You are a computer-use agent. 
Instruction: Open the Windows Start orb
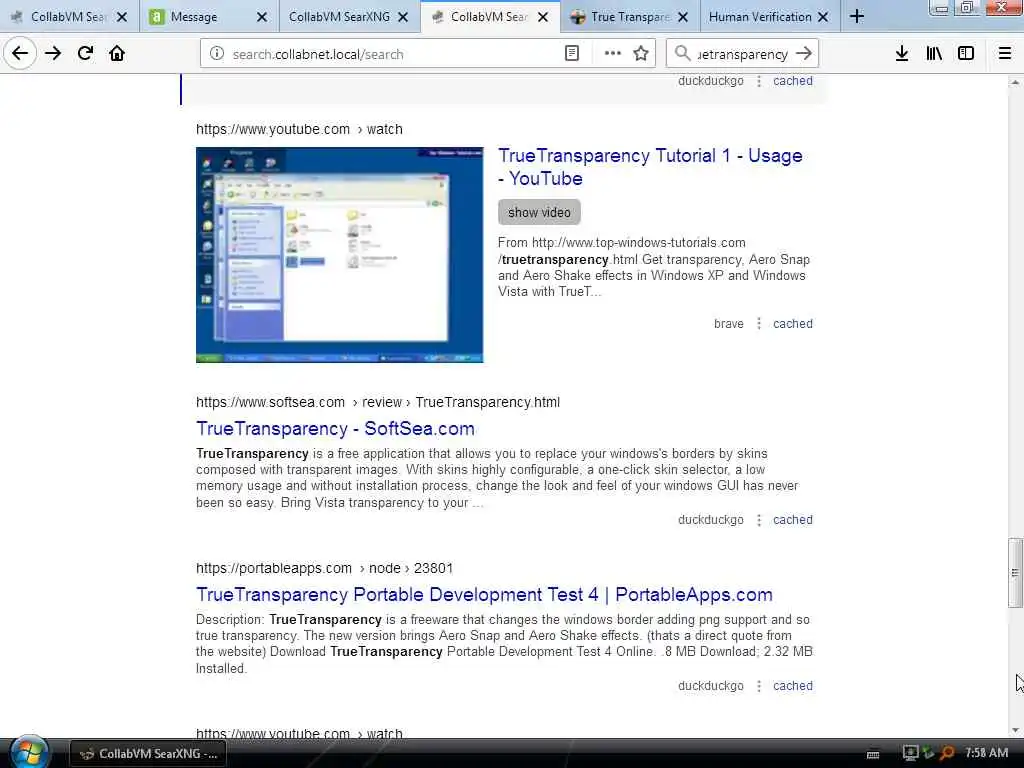[x=29, y=752]
